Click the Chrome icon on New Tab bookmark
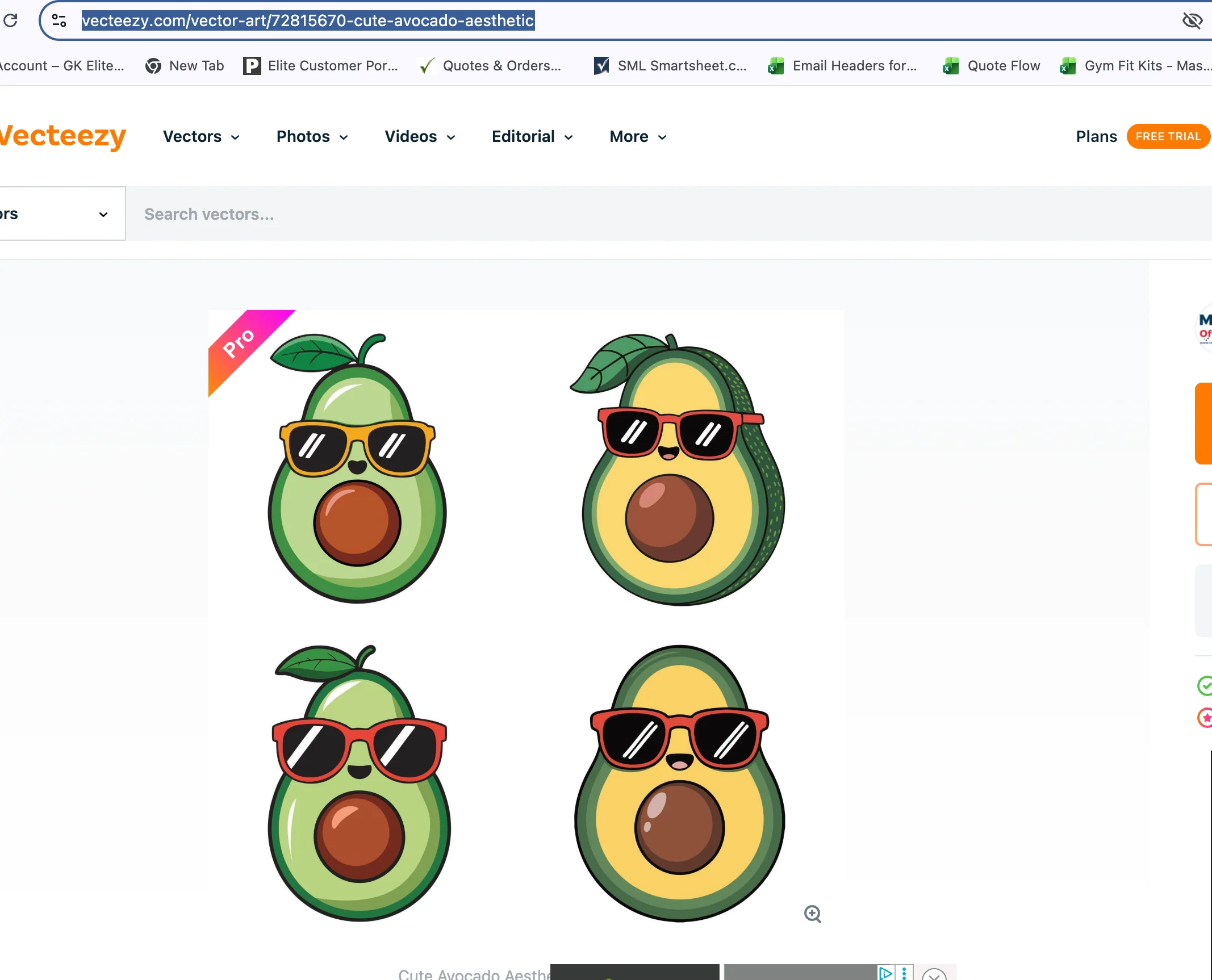 click(x=153, y=66)
